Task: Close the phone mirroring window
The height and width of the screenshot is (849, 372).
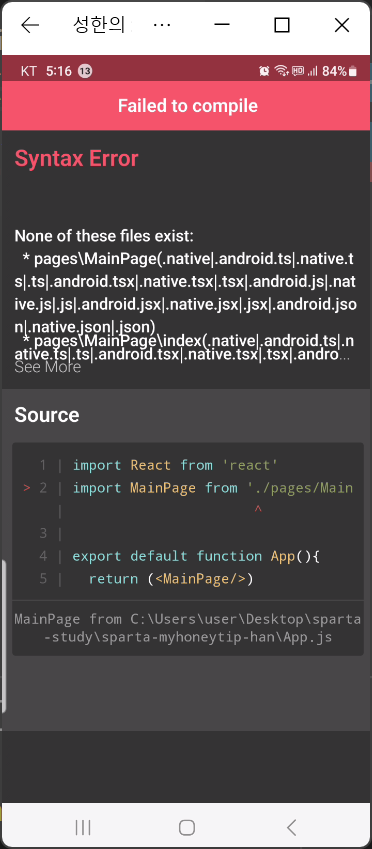Action: [342, 25]
